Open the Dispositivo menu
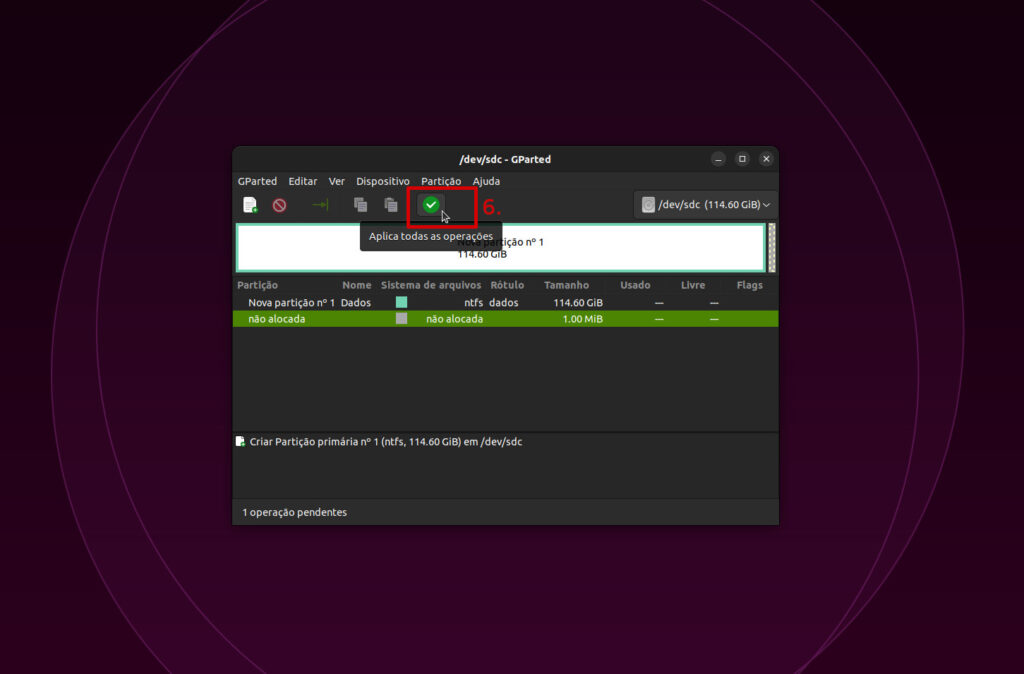The width and height of the screenshot is (1024, 674). click(x=383, y=181)
